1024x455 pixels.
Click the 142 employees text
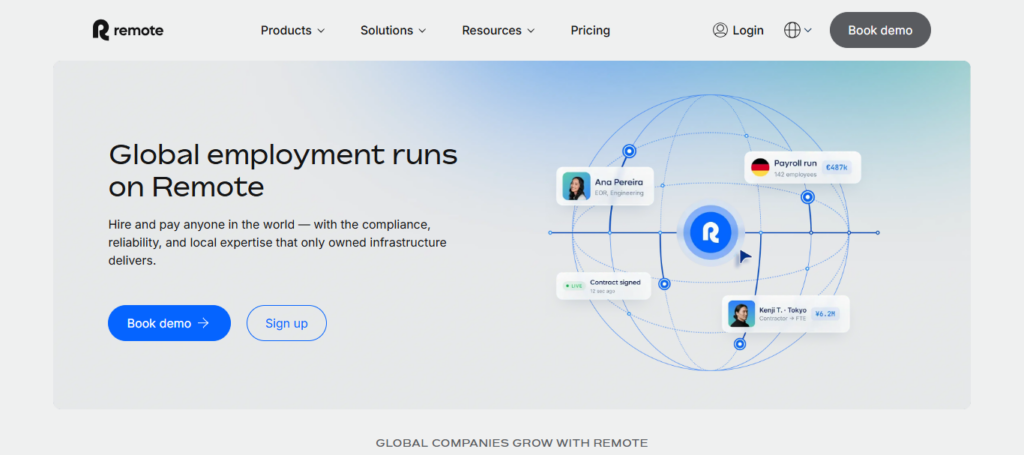point(795,174)
